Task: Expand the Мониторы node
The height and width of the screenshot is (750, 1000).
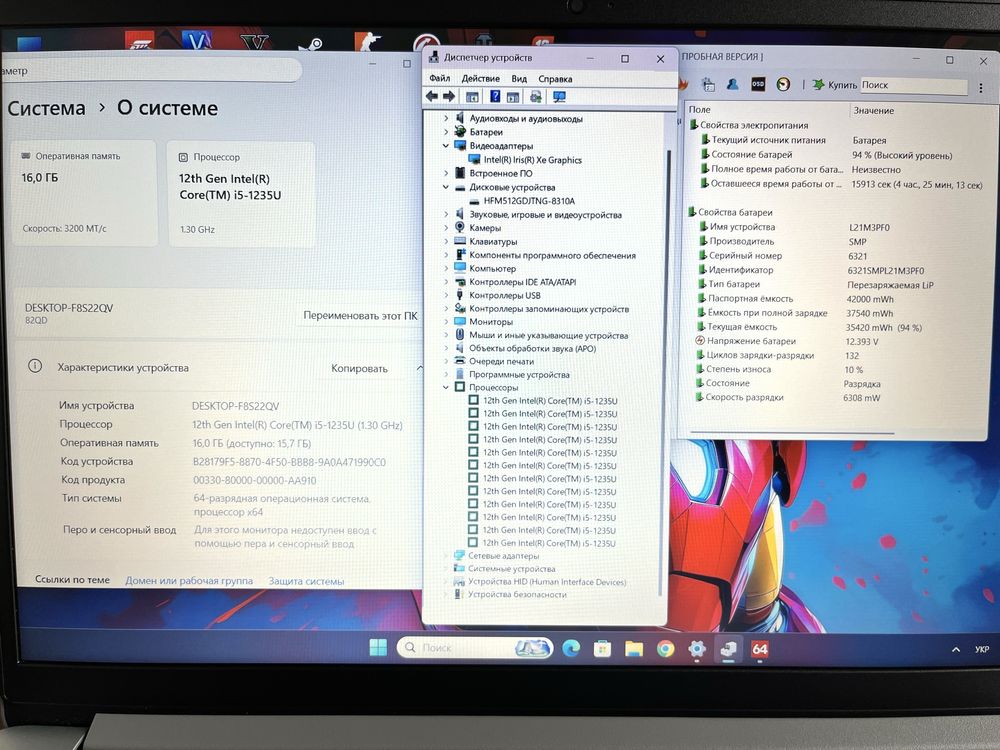Action: click(x=446, y=322)
